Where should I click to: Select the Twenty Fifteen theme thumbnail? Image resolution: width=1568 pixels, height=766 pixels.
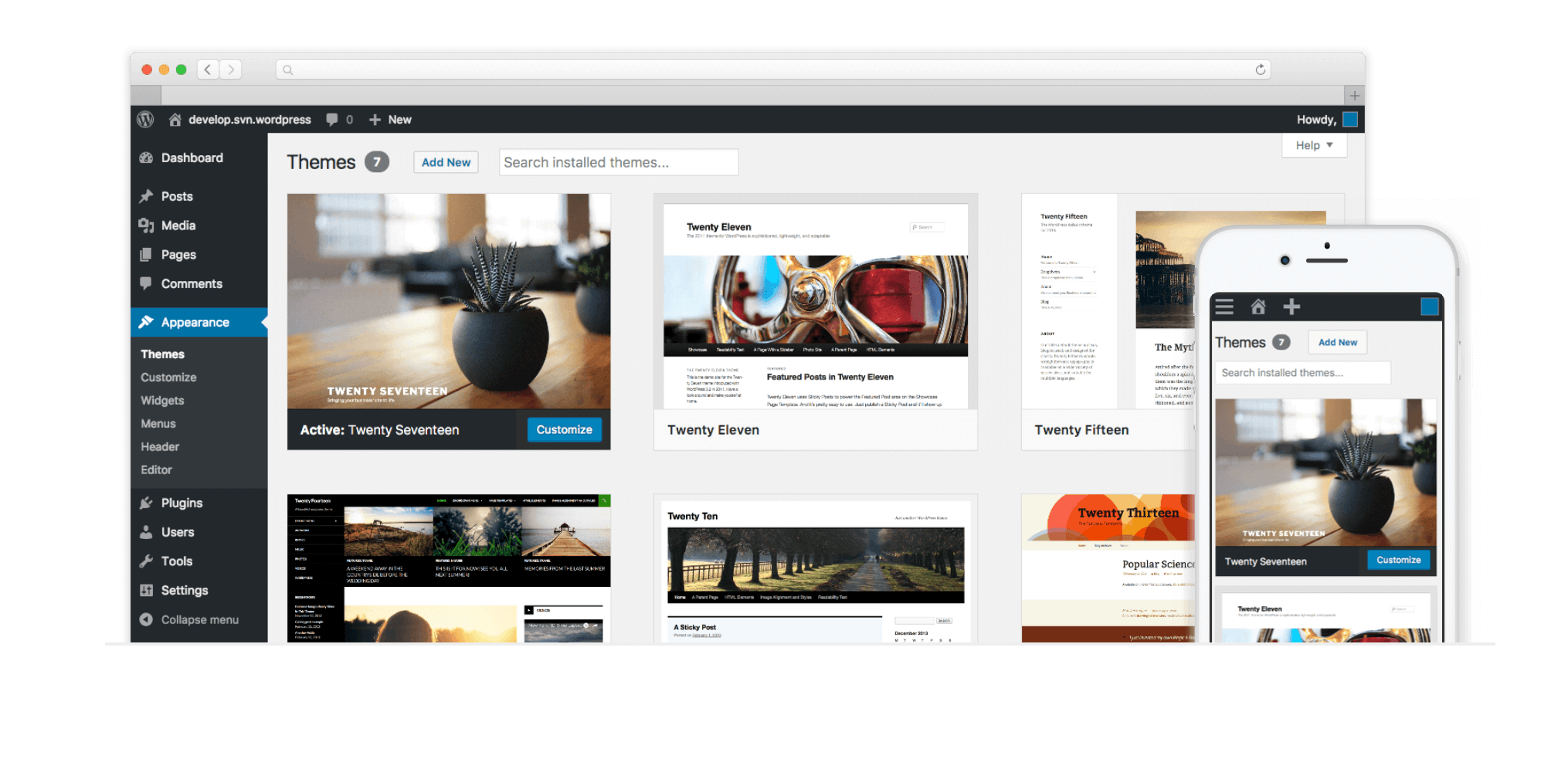[1108, 301]
